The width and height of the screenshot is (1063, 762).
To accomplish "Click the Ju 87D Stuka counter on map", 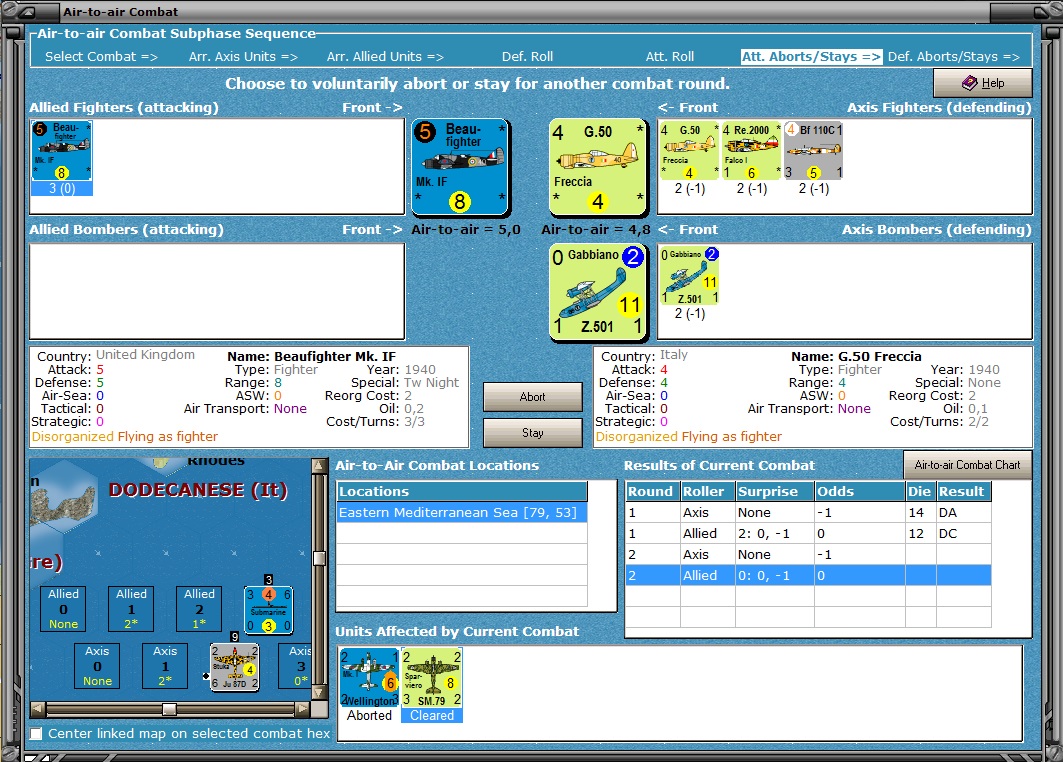I will [235, 666].
